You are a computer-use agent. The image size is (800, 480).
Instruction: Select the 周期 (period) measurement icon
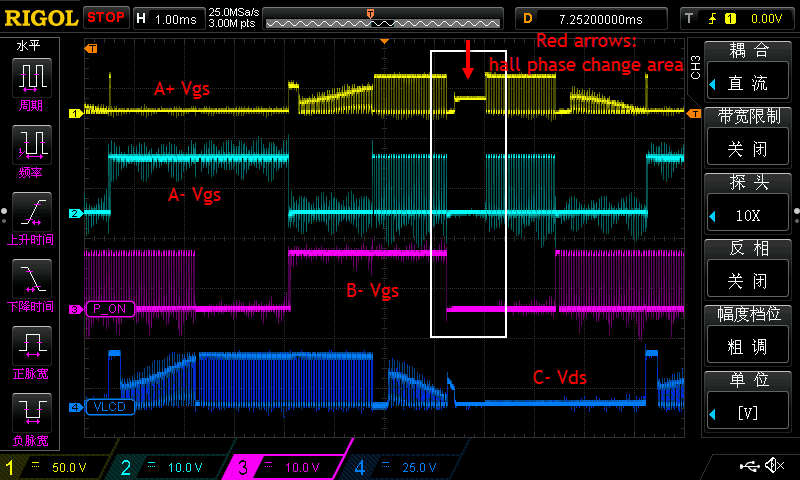pos(32,78)
